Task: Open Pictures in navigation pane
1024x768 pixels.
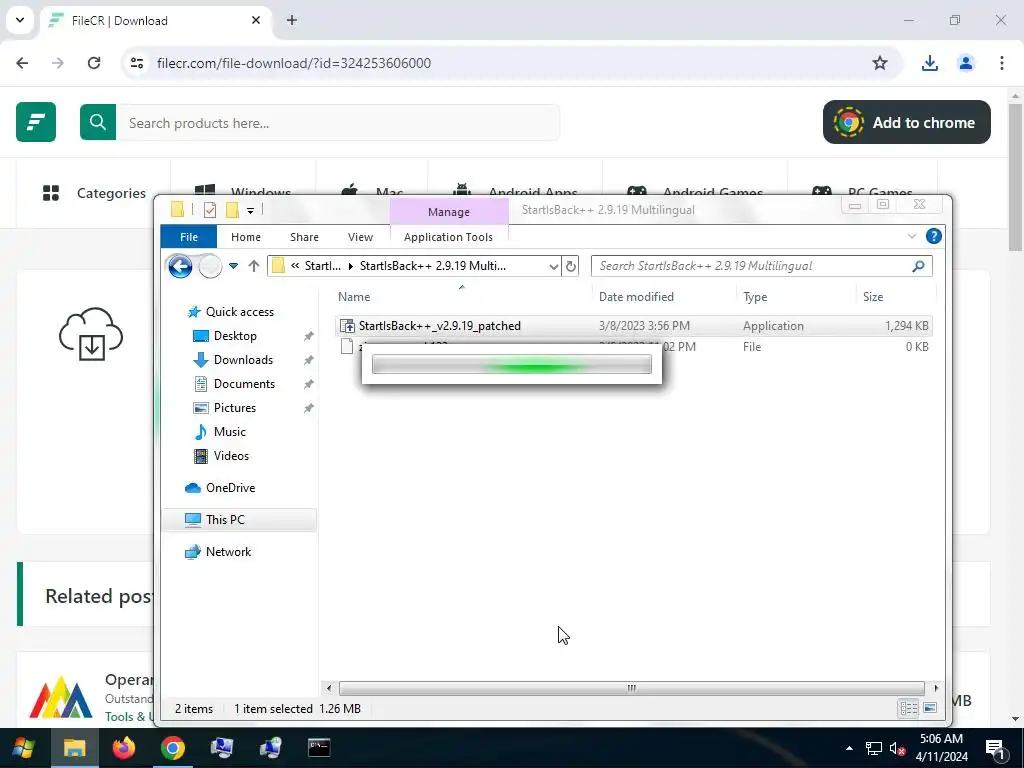Action: 234,408
